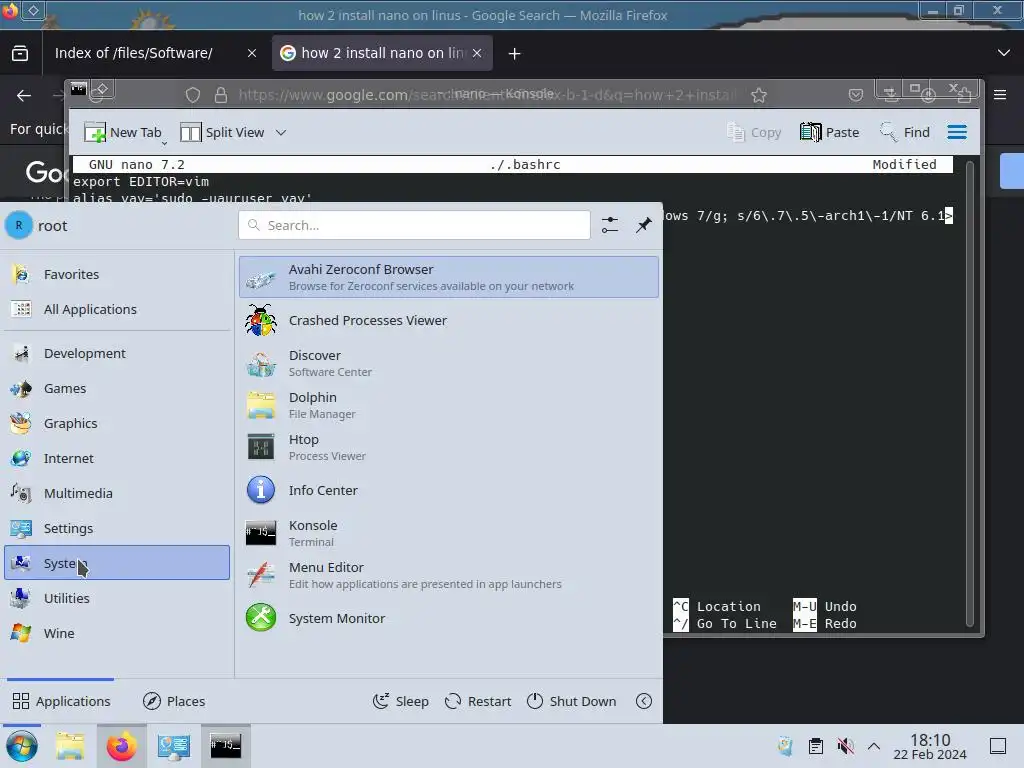
Task: Open Graphics category
Action: point(117,423)
